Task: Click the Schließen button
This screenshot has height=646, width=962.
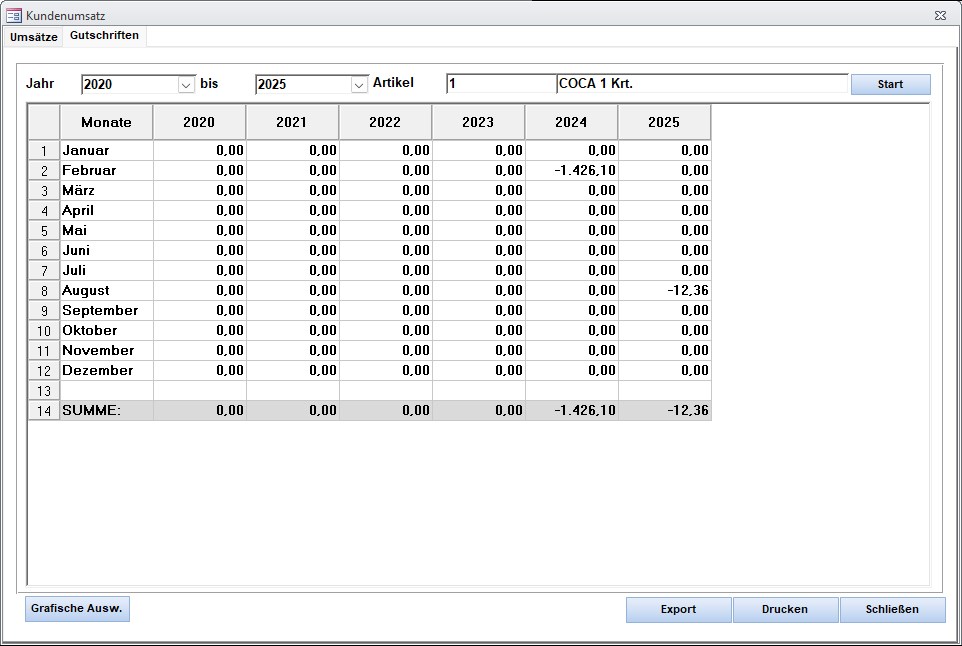Action: point(892,609)
